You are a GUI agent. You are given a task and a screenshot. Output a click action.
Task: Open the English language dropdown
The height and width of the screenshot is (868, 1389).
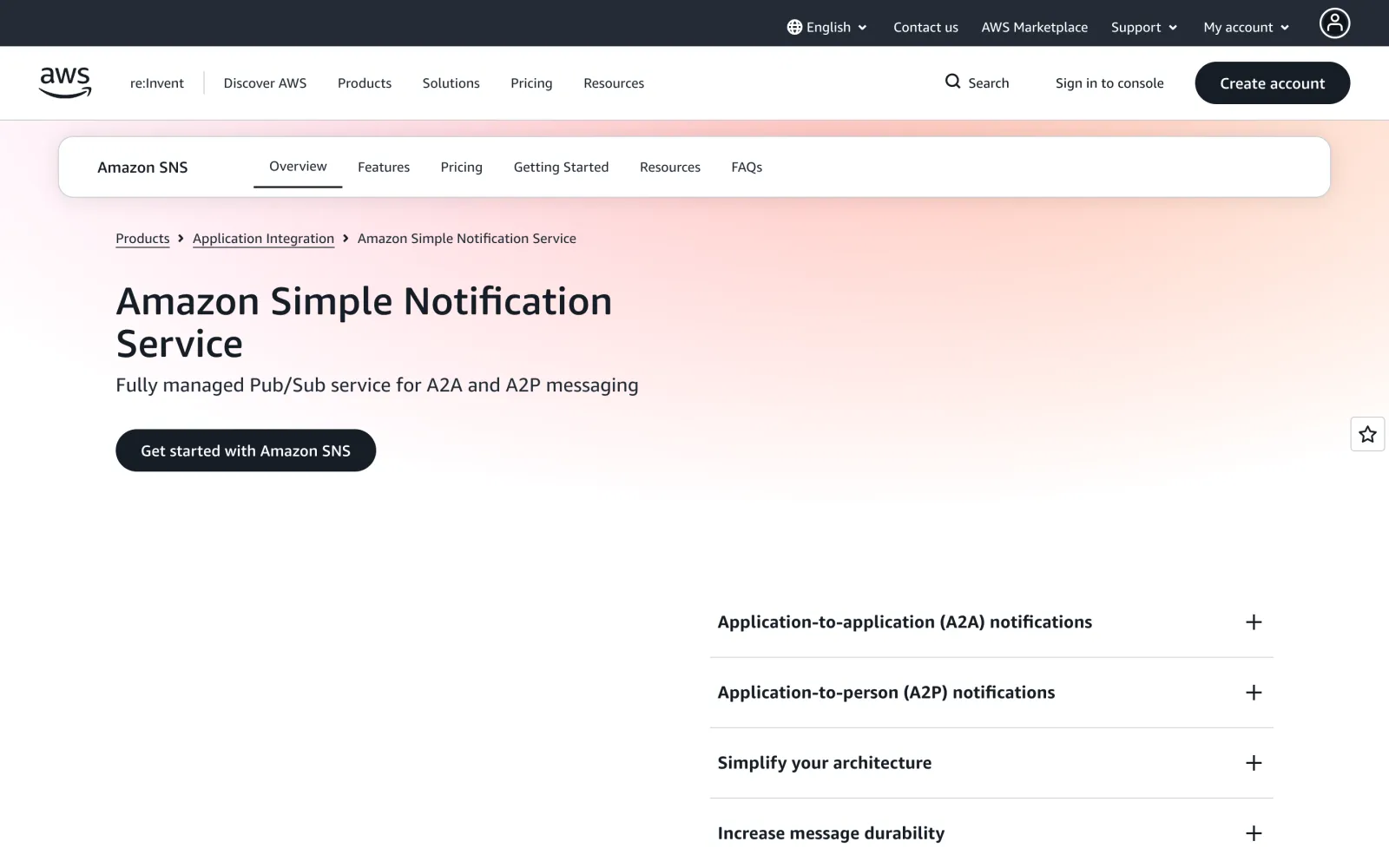[x=827, y=27]
